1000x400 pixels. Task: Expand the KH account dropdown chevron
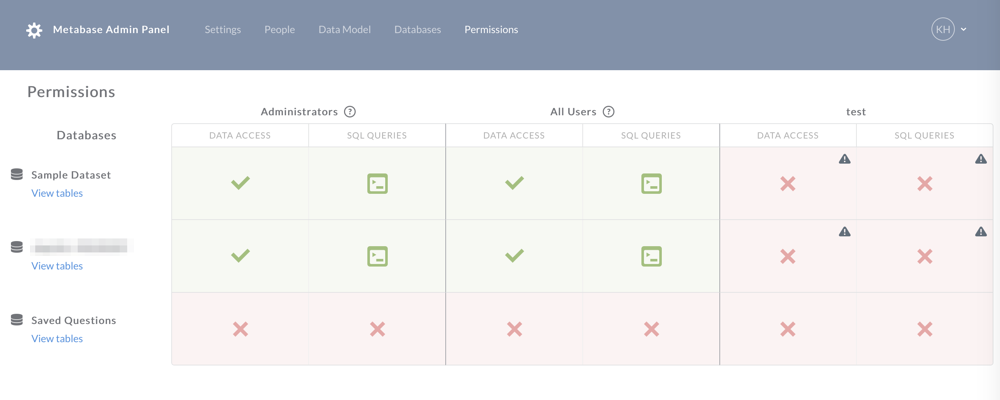964,29
